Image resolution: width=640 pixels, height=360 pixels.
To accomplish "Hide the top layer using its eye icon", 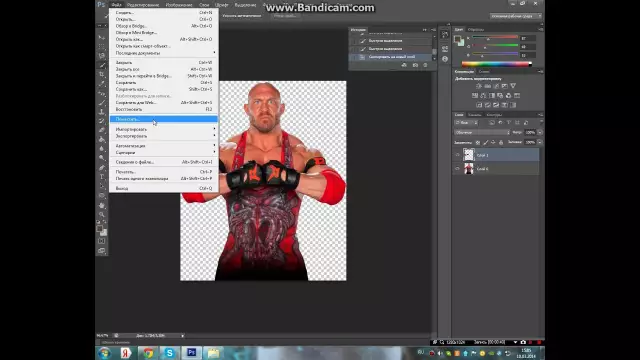I will pos(457,155).
